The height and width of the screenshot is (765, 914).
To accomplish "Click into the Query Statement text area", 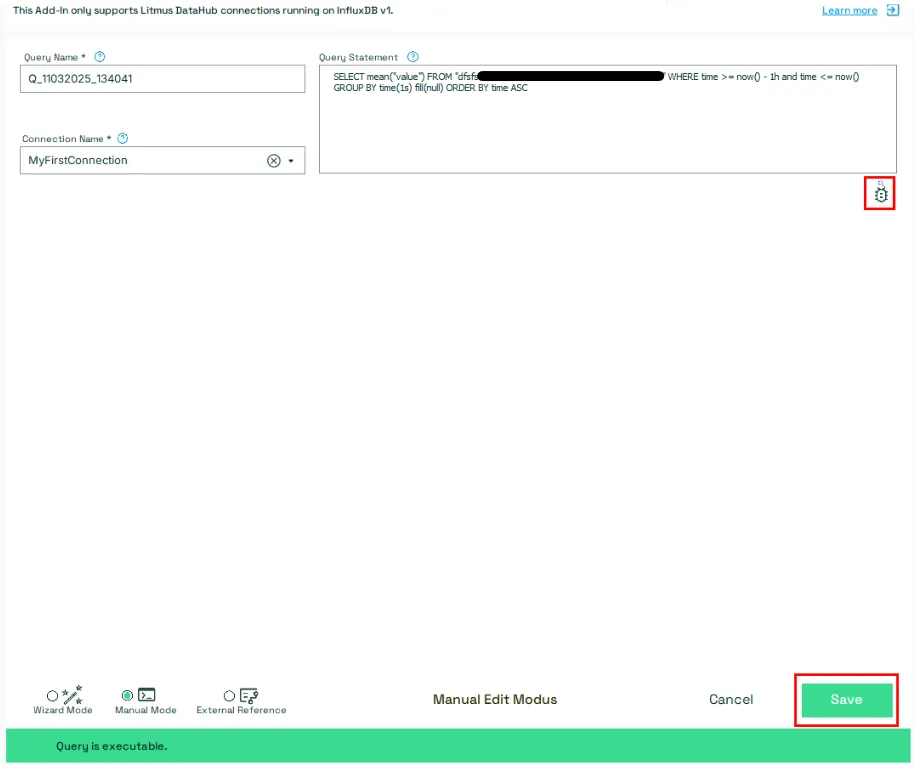I will (x=607, y=119).
